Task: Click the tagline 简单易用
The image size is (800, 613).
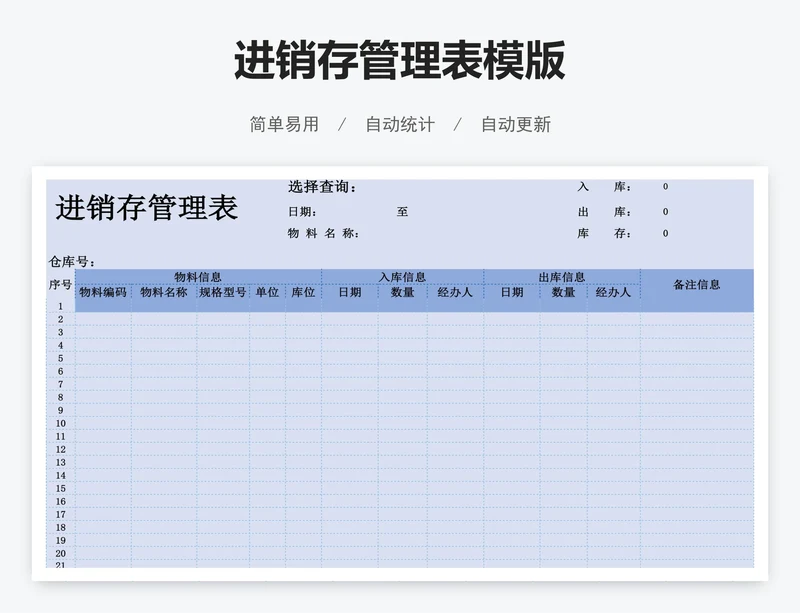Action: pos(284,125)
